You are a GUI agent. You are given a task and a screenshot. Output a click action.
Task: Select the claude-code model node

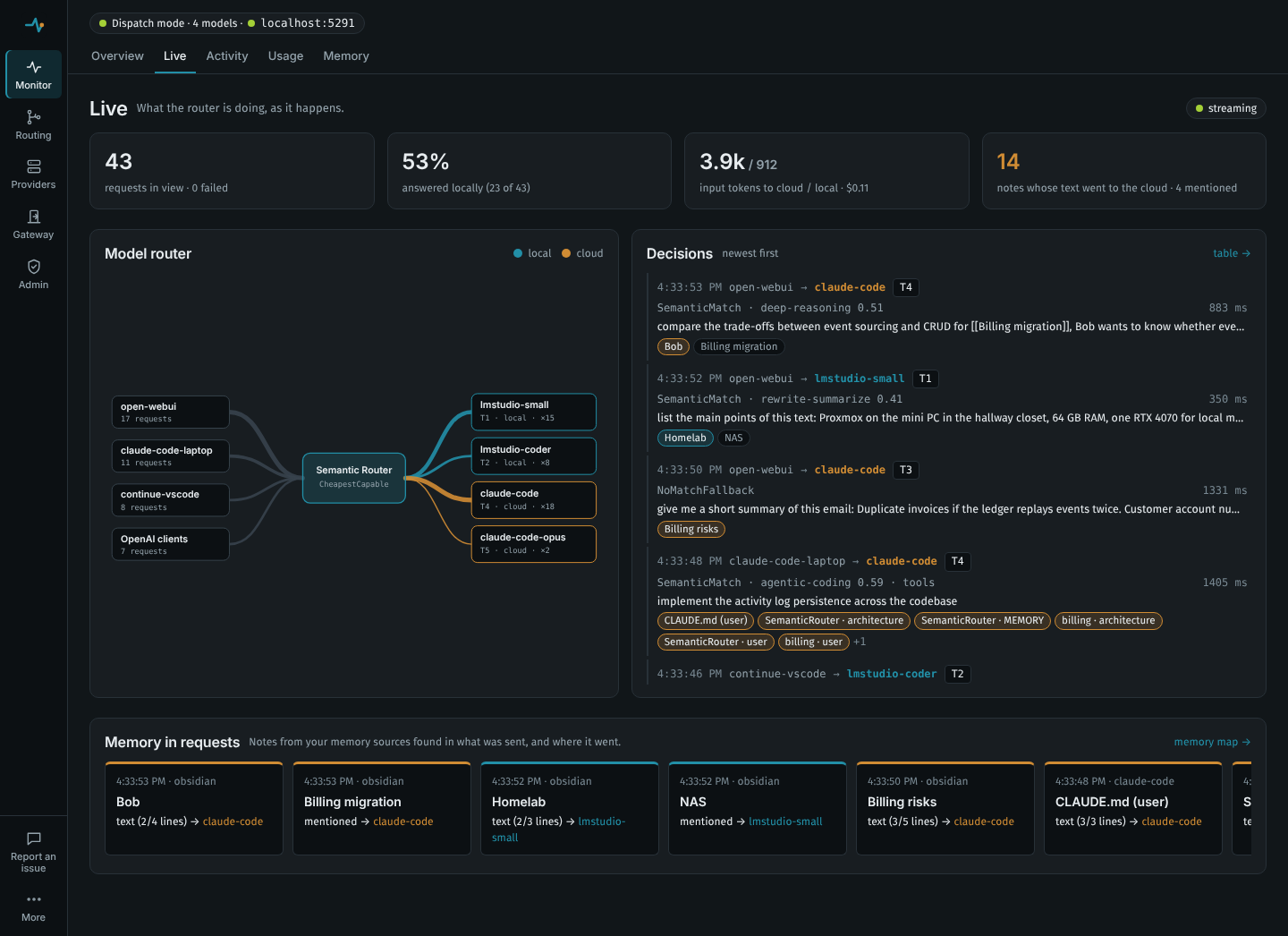(533, 500)
